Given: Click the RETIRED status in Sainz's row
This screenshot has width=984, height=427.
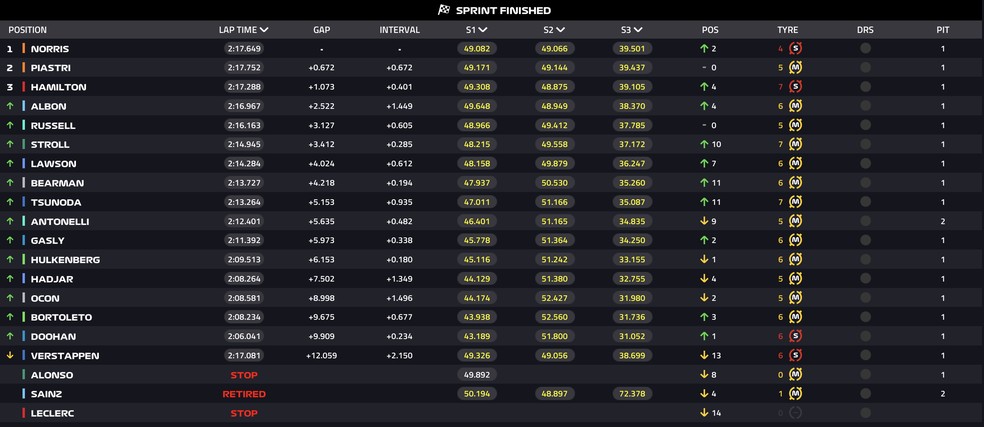Looking at the screenshot, I should coord(244,394).
